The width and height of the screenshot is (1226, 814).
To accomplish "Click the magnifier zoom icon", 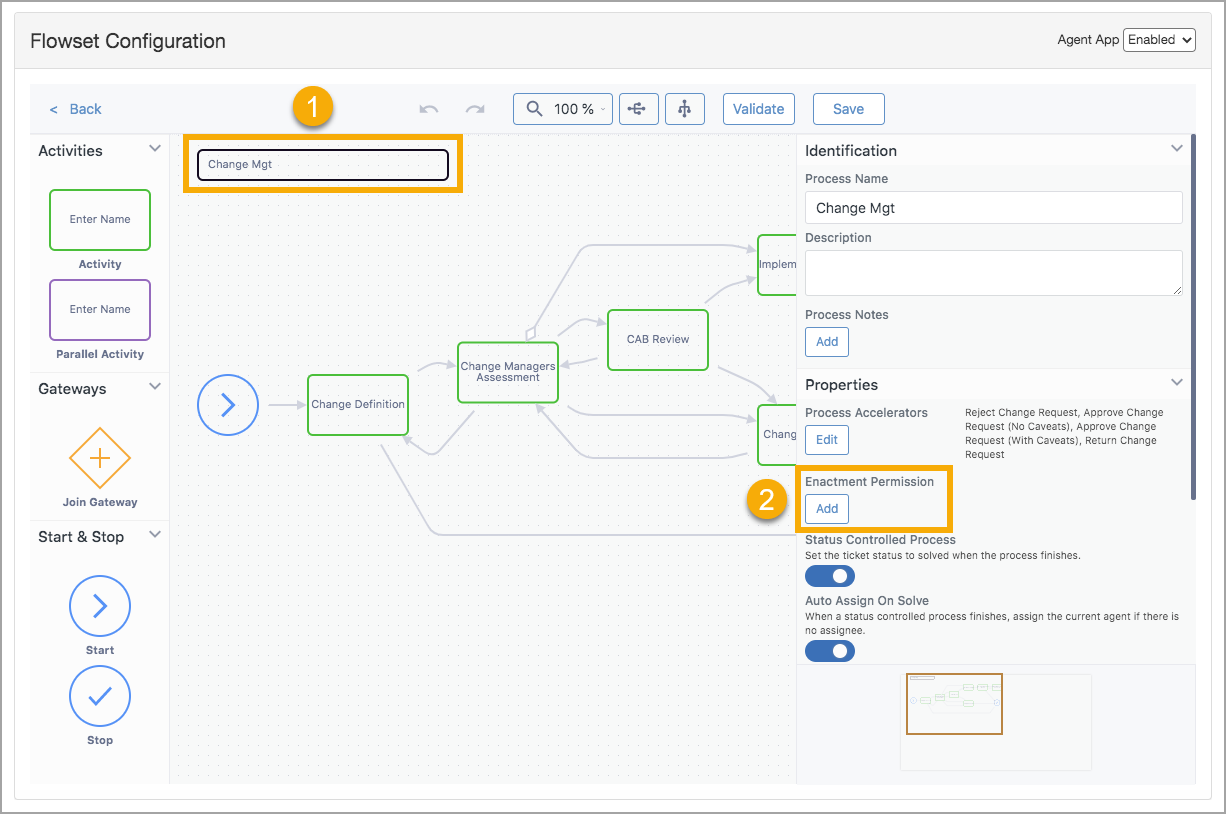I will [x=534, y=108].
